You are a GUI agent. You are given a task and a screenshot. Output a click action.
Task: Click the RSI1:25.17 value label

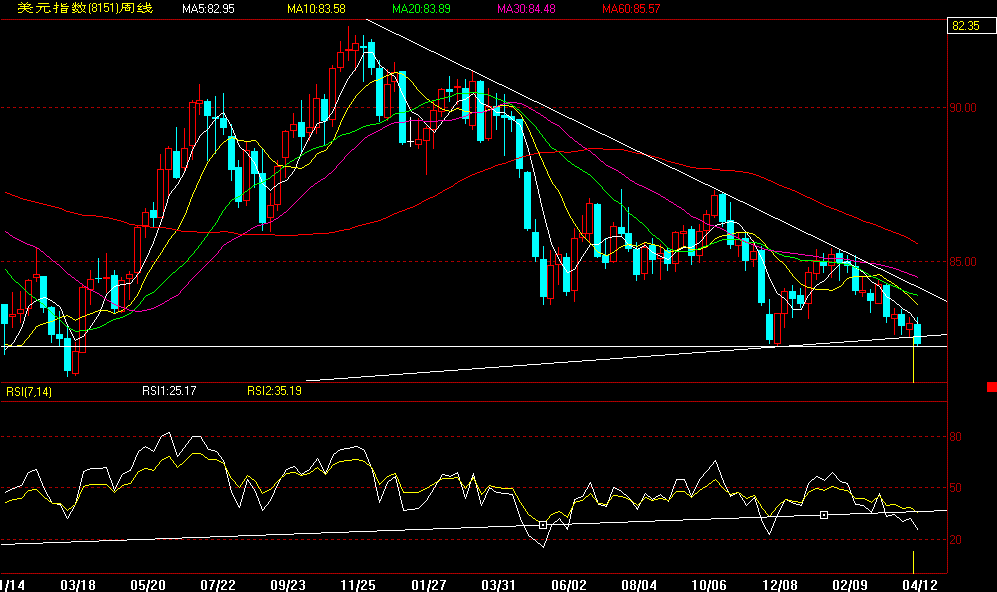169,390
